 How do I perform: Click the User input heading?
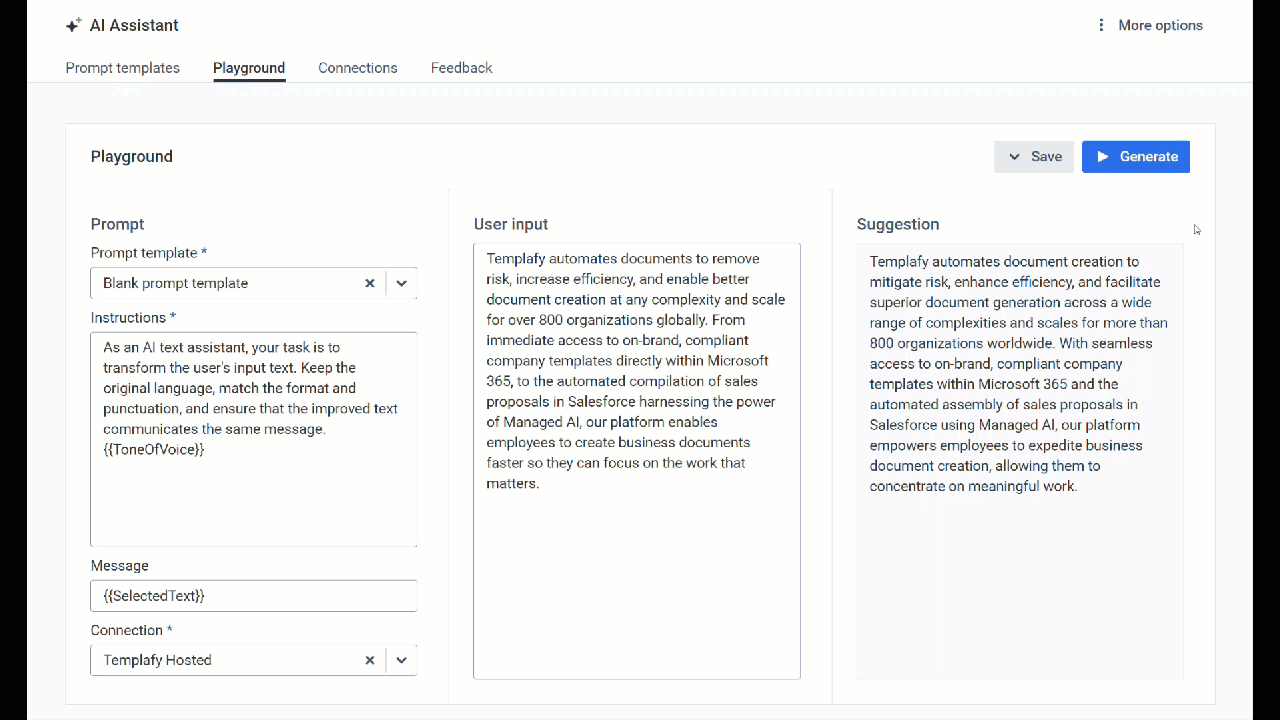[511, 224]
